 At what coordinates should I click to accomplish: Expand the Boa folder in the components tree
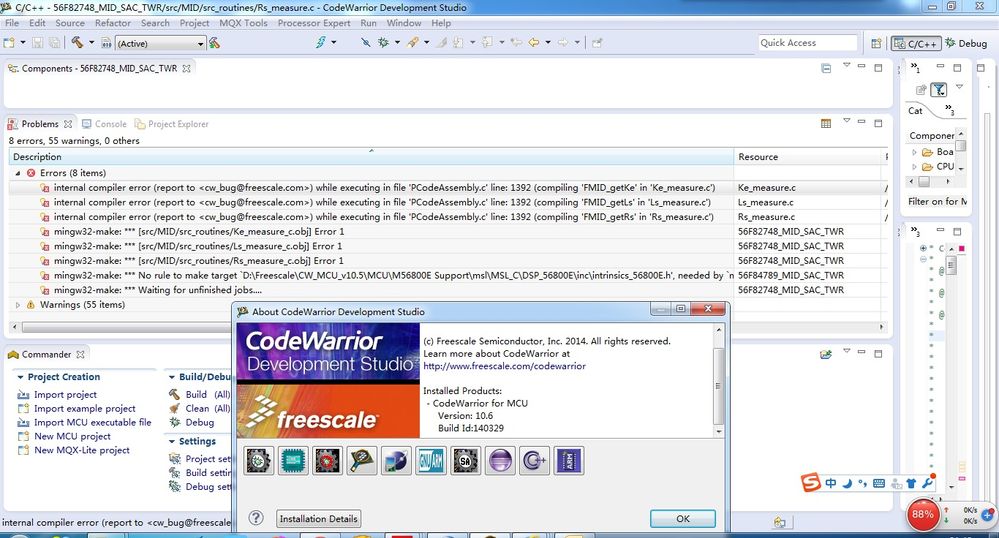click(914, 152)
